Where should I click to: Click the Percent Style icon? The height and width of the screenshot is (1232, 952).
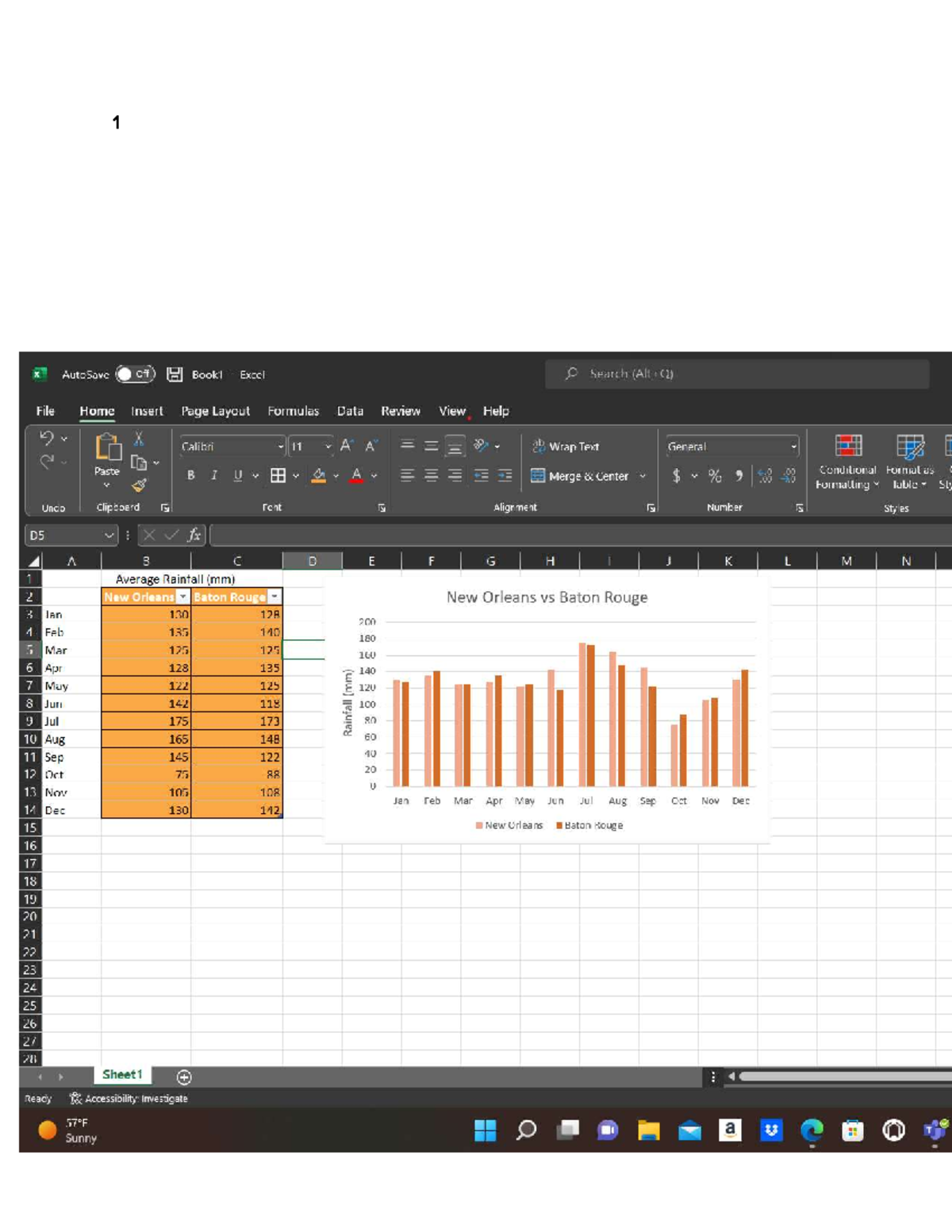point(715,476)
